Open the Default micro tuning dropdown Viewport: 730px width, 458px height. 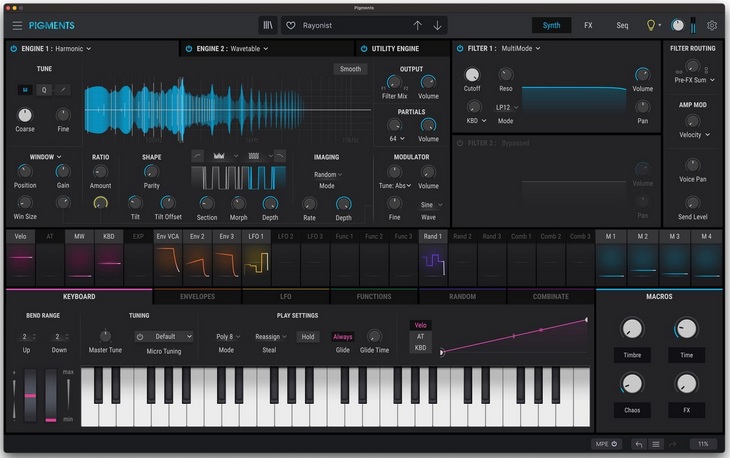pyautogui.click(x=169, y=337)
